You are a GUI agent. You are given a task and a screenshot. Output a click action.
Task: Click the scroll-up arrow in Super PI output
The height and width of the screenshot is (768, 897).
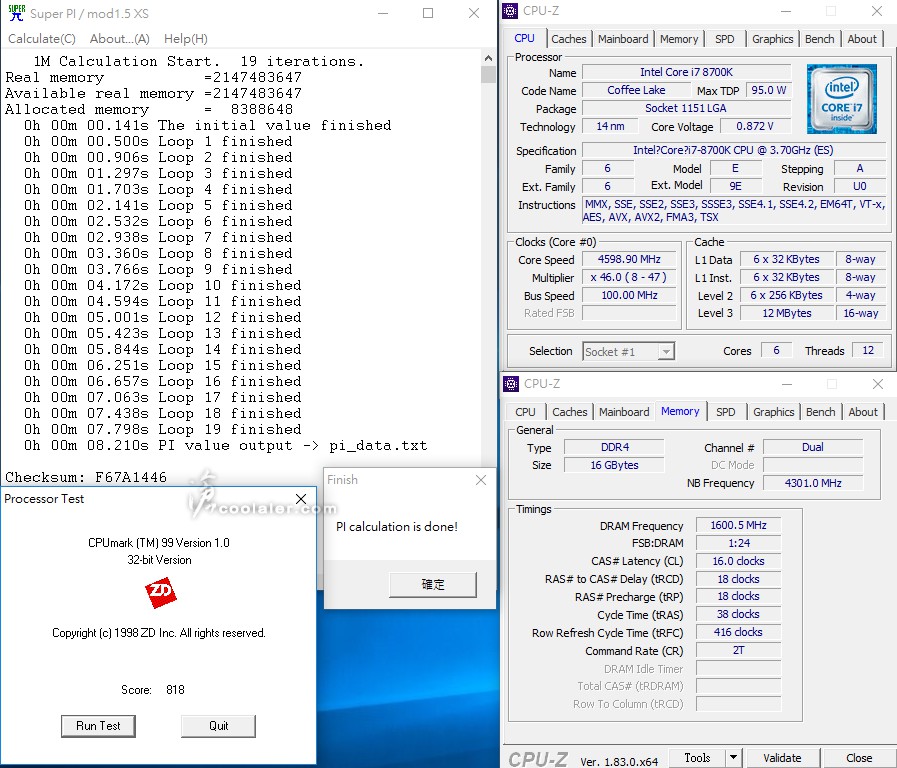pos(488,58)
